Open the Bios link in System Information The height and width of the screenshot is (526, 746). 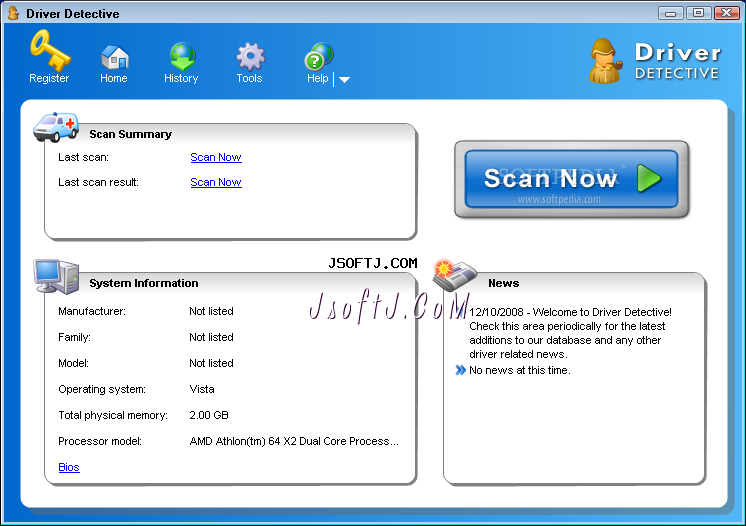69,468
